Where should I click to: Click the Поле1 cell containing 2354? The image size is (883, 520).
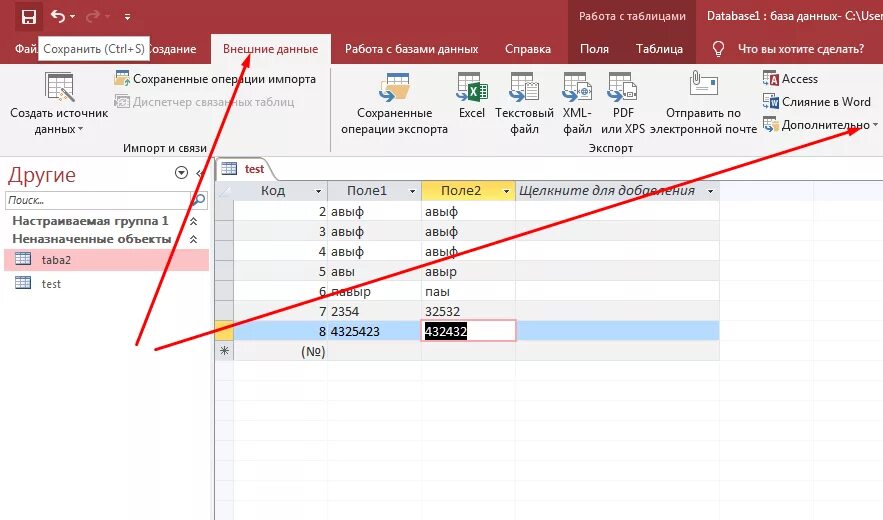[374, 311]
